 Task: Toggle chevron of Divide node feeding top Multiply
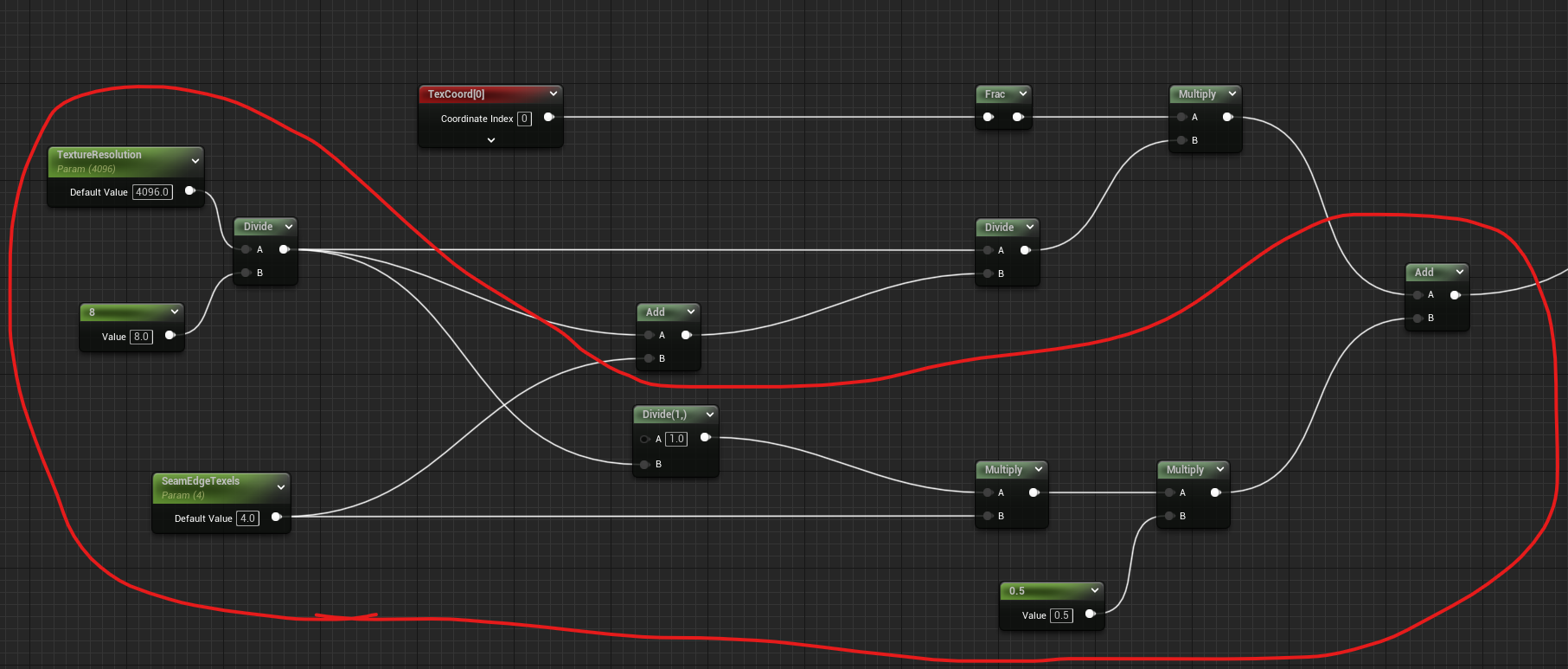tap(1030, 227)
